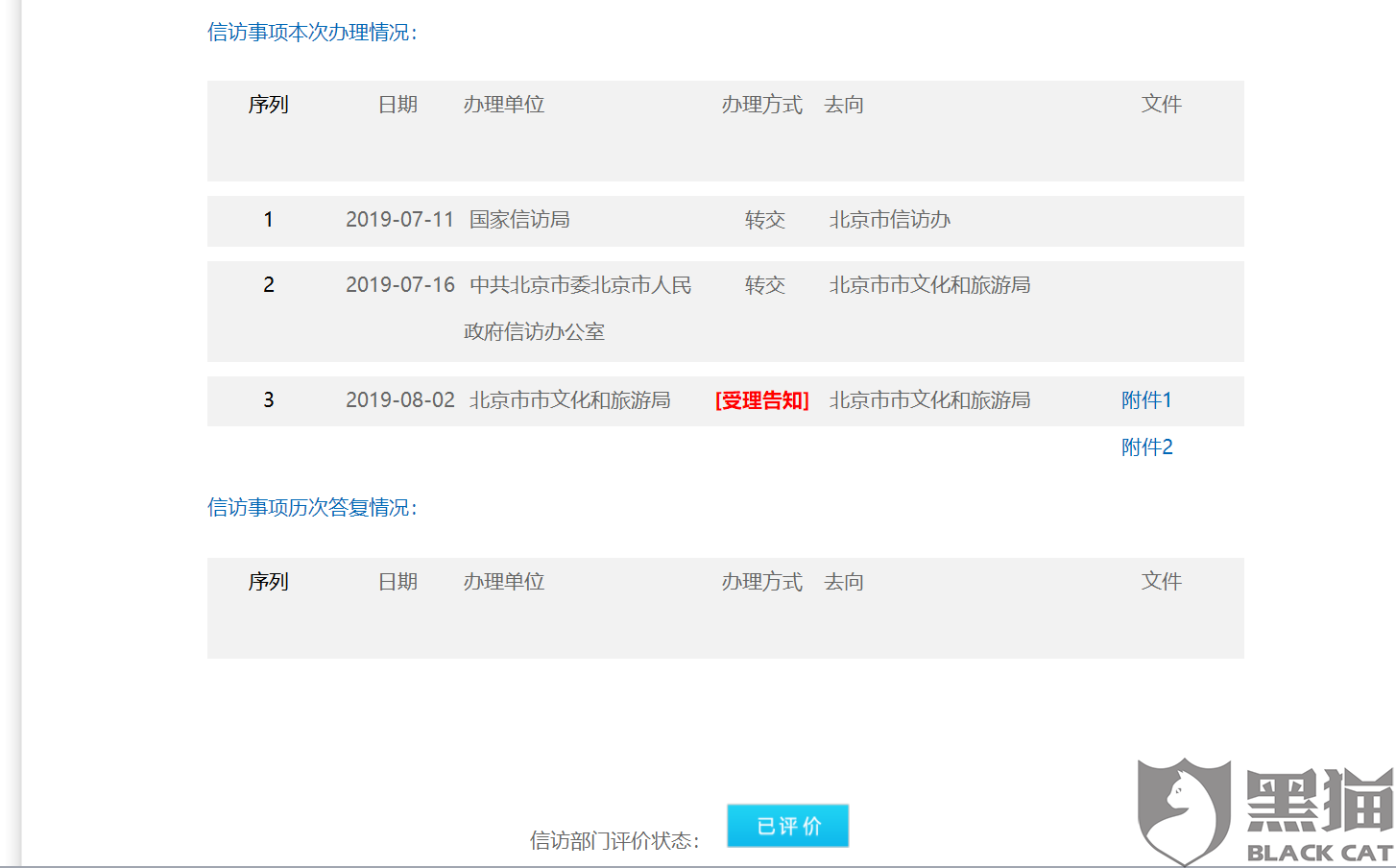Screen dimensions: 1396x868
Task: Click 序列 header in the first table
Action: coord(268,105)
